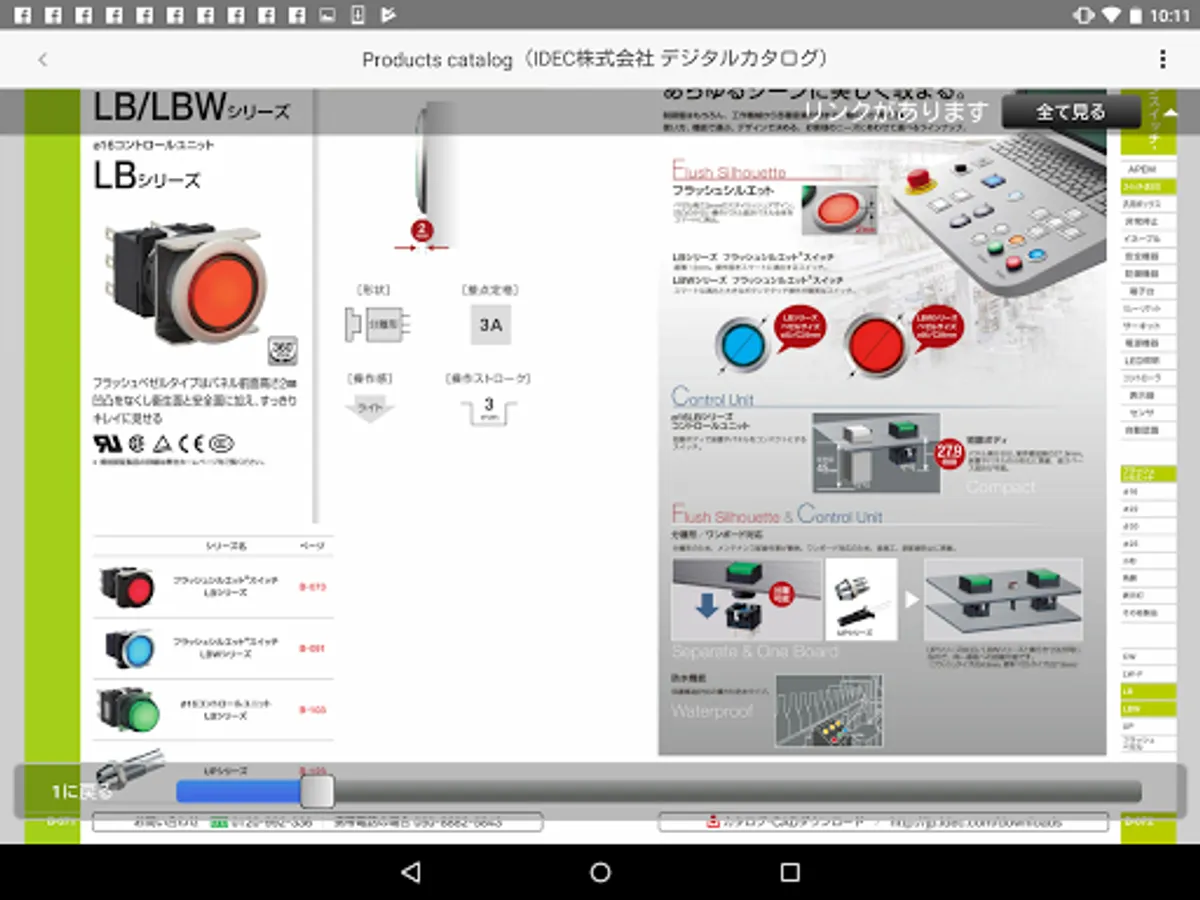Open page link B-073 for LB series
1200x900 pixels.
coord(313,587)
